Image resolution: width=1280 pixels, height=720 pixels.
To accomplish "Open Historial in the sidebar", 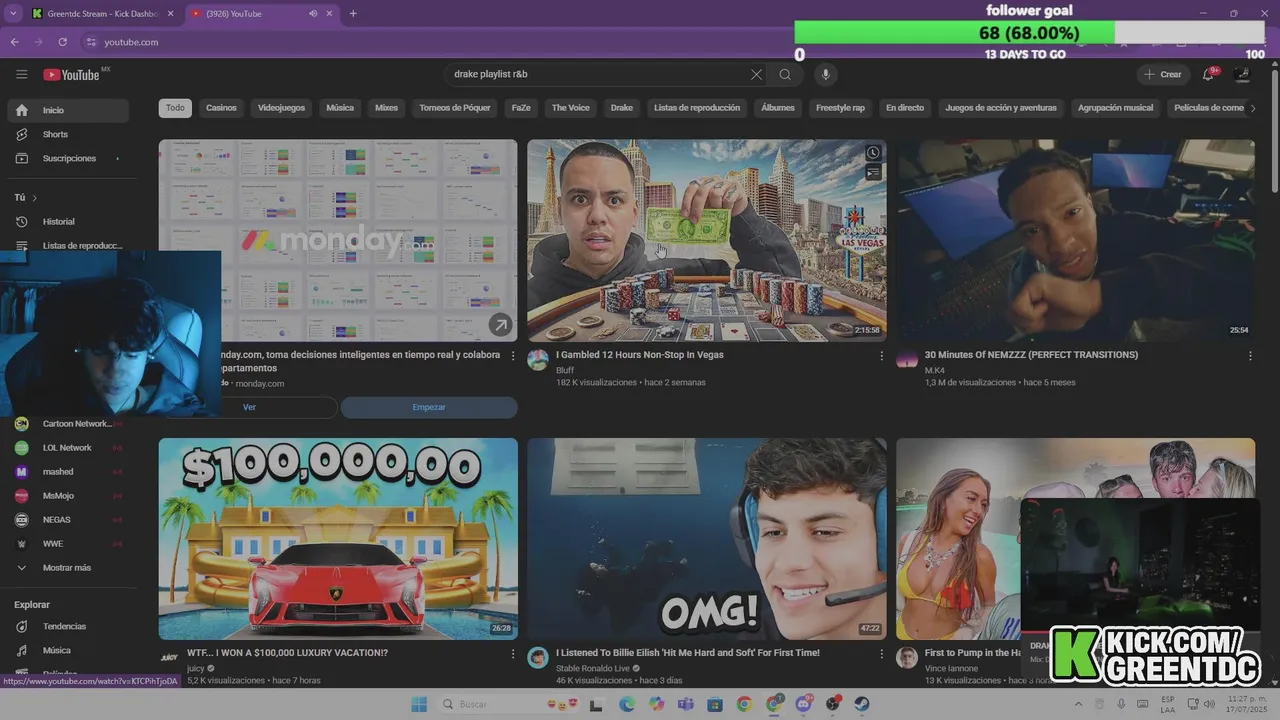I will [x=68, y=221].
